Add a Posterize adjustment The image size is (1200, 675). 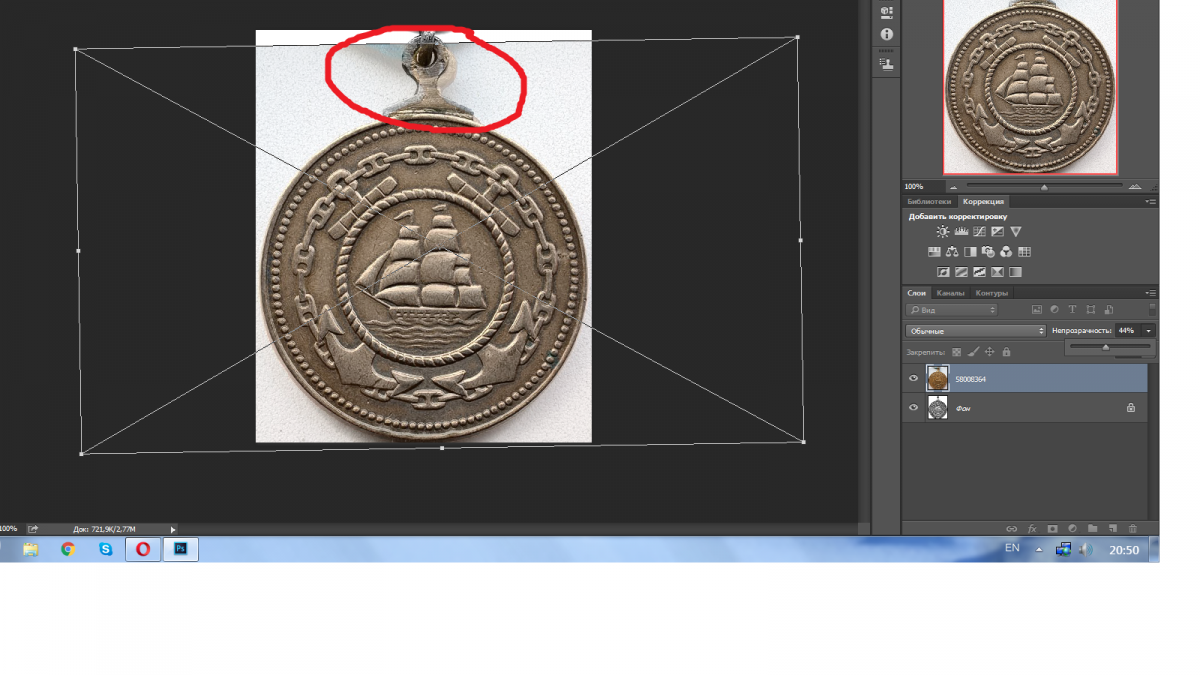[961, 272]
